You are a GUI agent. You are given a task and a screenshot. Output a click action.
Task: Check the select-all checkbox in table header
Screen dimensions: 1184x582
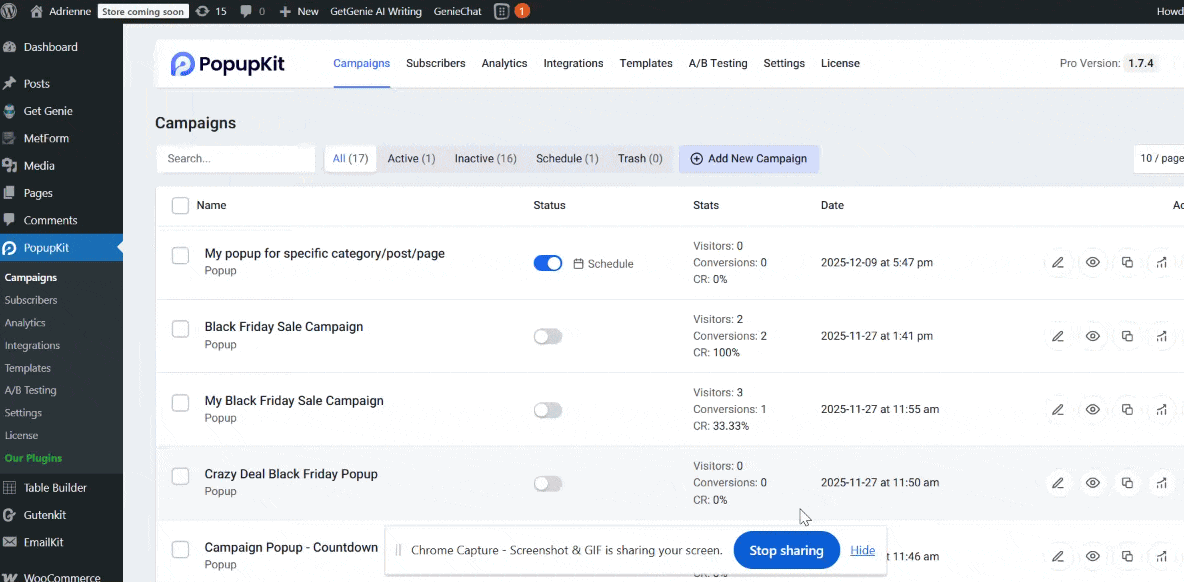coord(180,205)
